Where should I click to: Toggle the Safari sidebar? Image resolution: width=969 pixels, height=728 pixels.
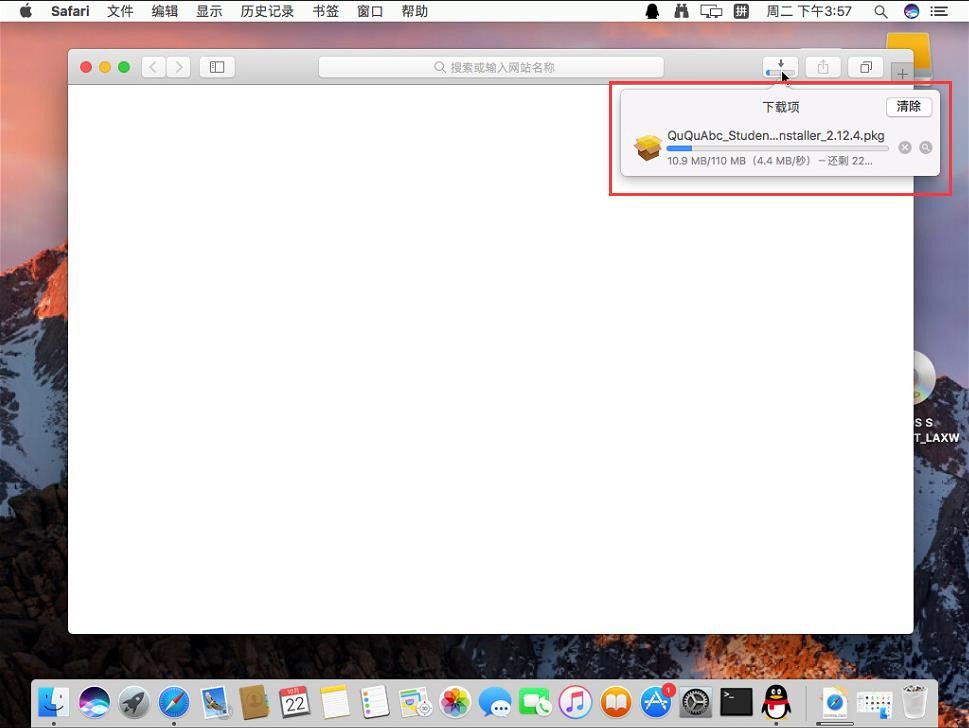pos(216,67)
